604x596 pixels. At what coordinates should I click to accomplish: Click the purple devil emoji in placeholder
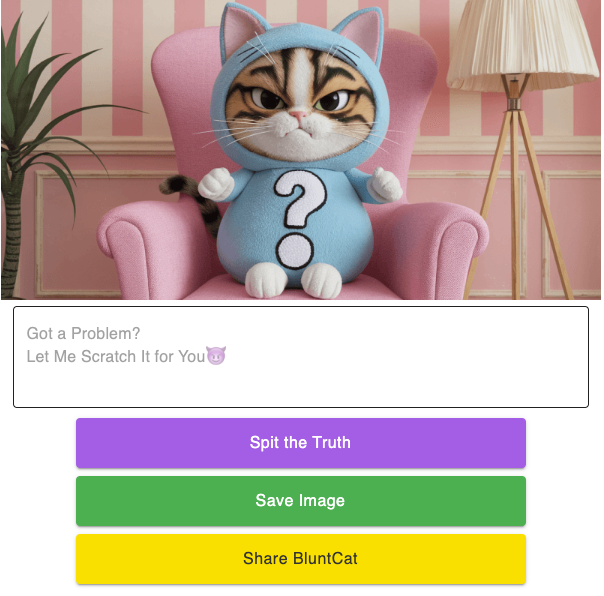[216, 355]
